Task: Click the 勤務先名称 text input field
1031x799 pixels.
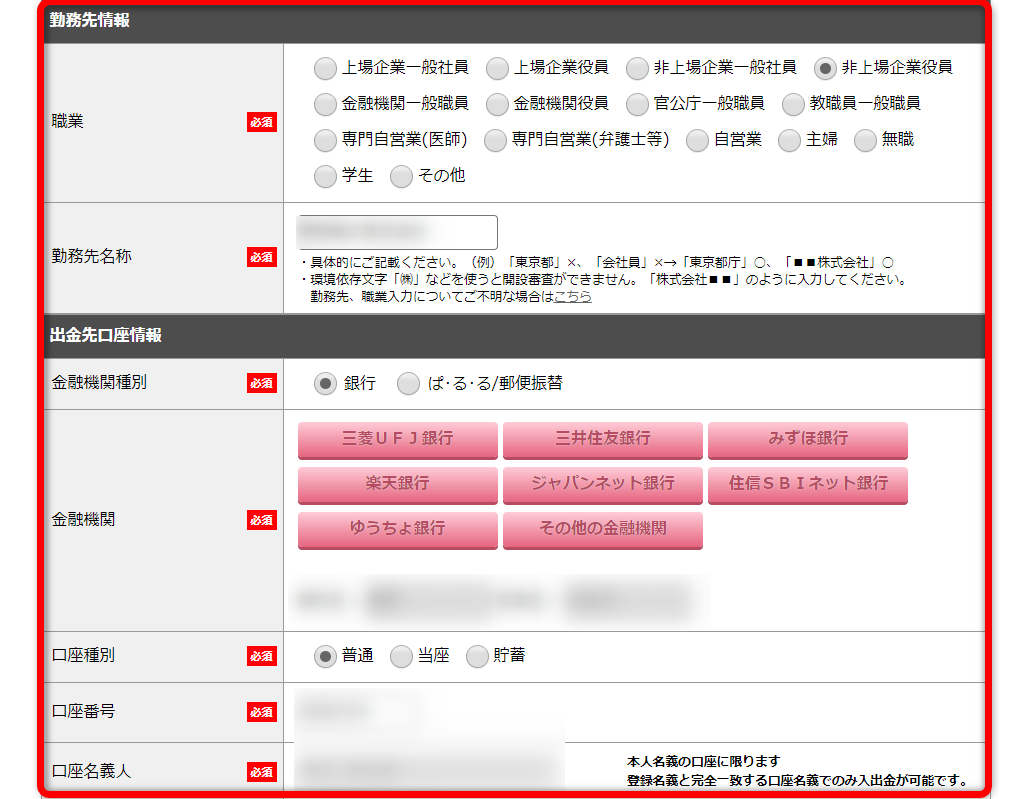Action: pos(397,232)
